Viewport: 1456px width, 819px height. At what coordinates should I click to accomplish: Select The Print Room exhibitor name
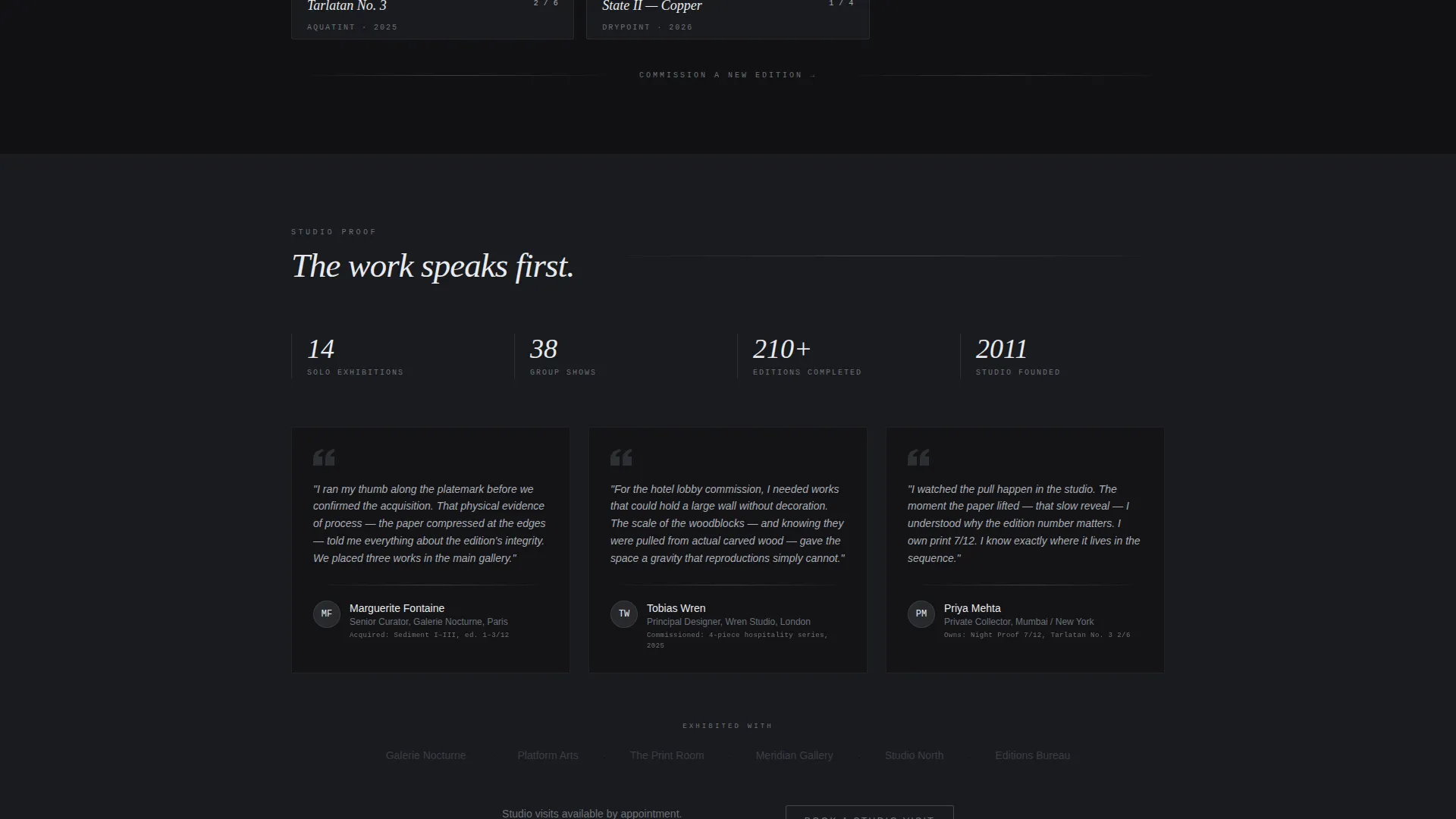(x=667, y=755)
